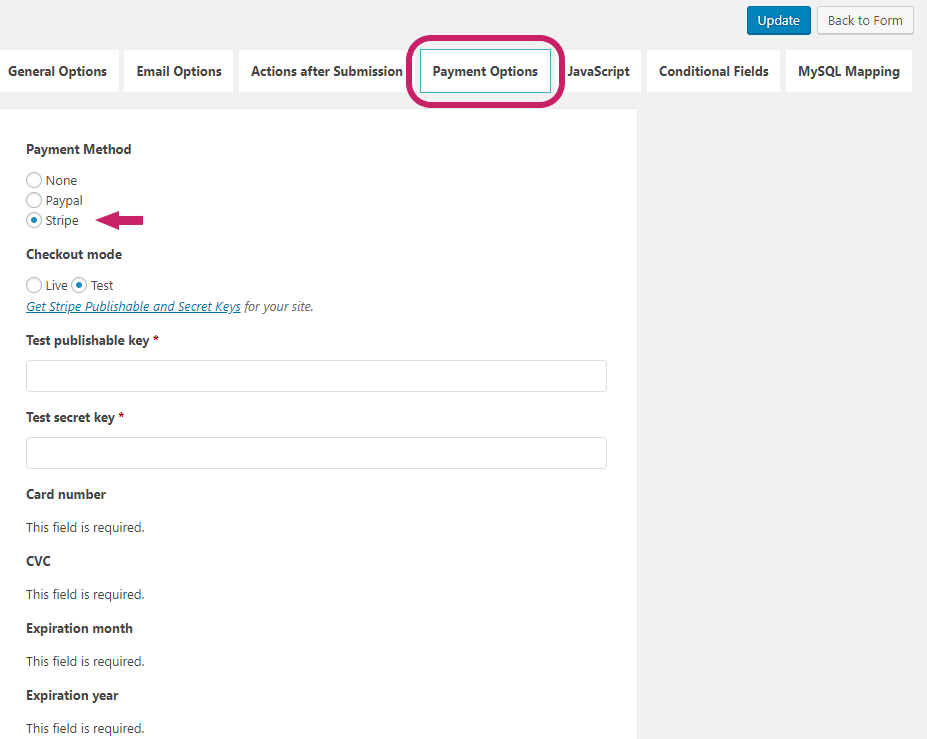Switch to Email Options tab
This screenshot has width=927, height=739.
[x=179, y=71]
